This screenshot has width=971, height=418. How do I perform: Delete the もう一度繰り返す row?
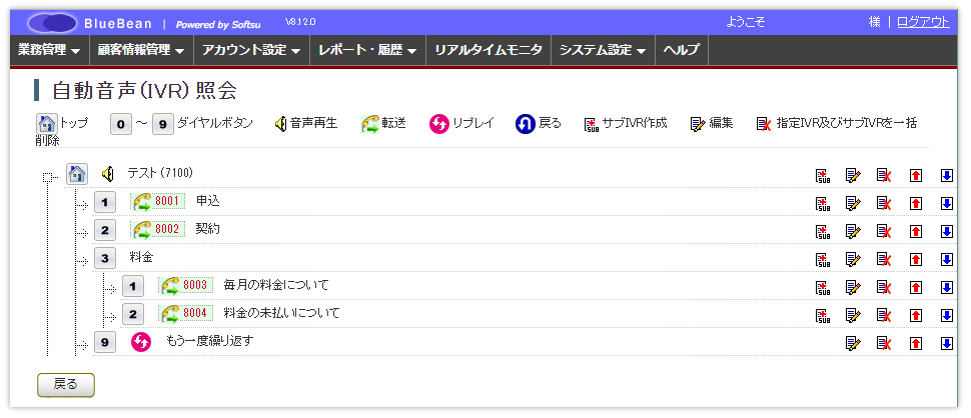(x=884, y=344)
